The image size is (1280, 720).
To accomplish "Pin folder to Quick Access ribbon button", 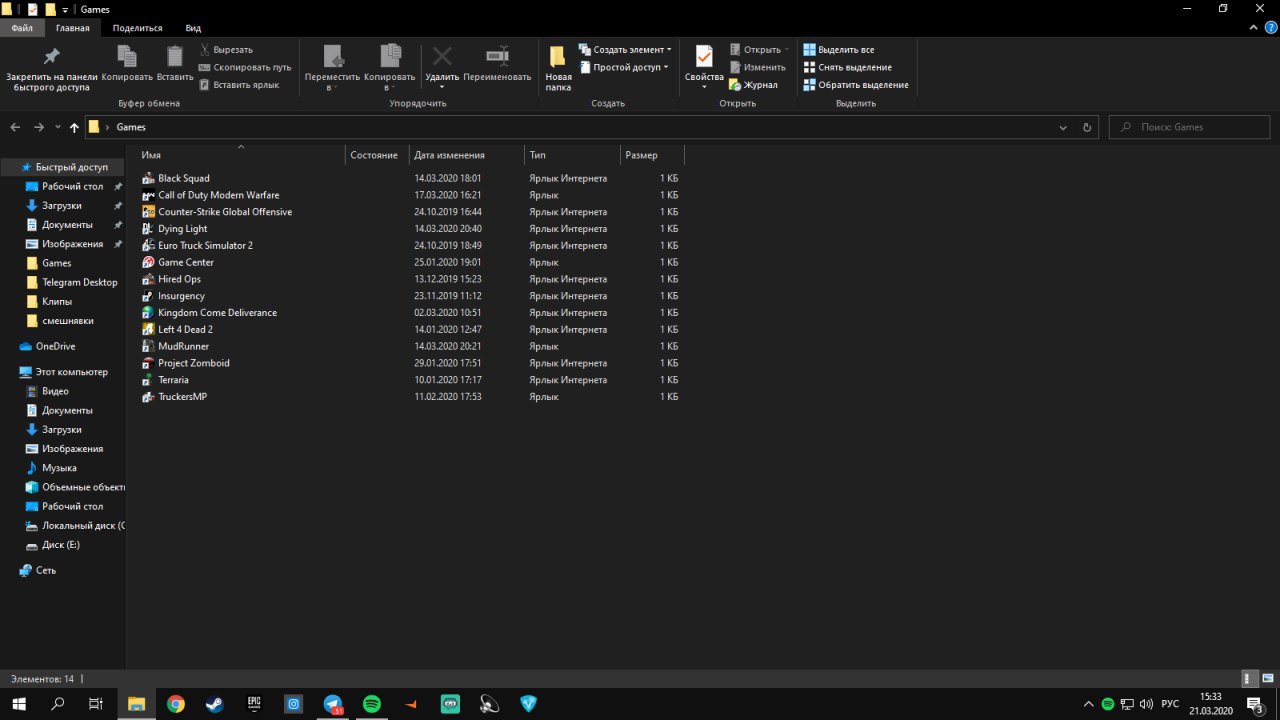I will (51, 69).
